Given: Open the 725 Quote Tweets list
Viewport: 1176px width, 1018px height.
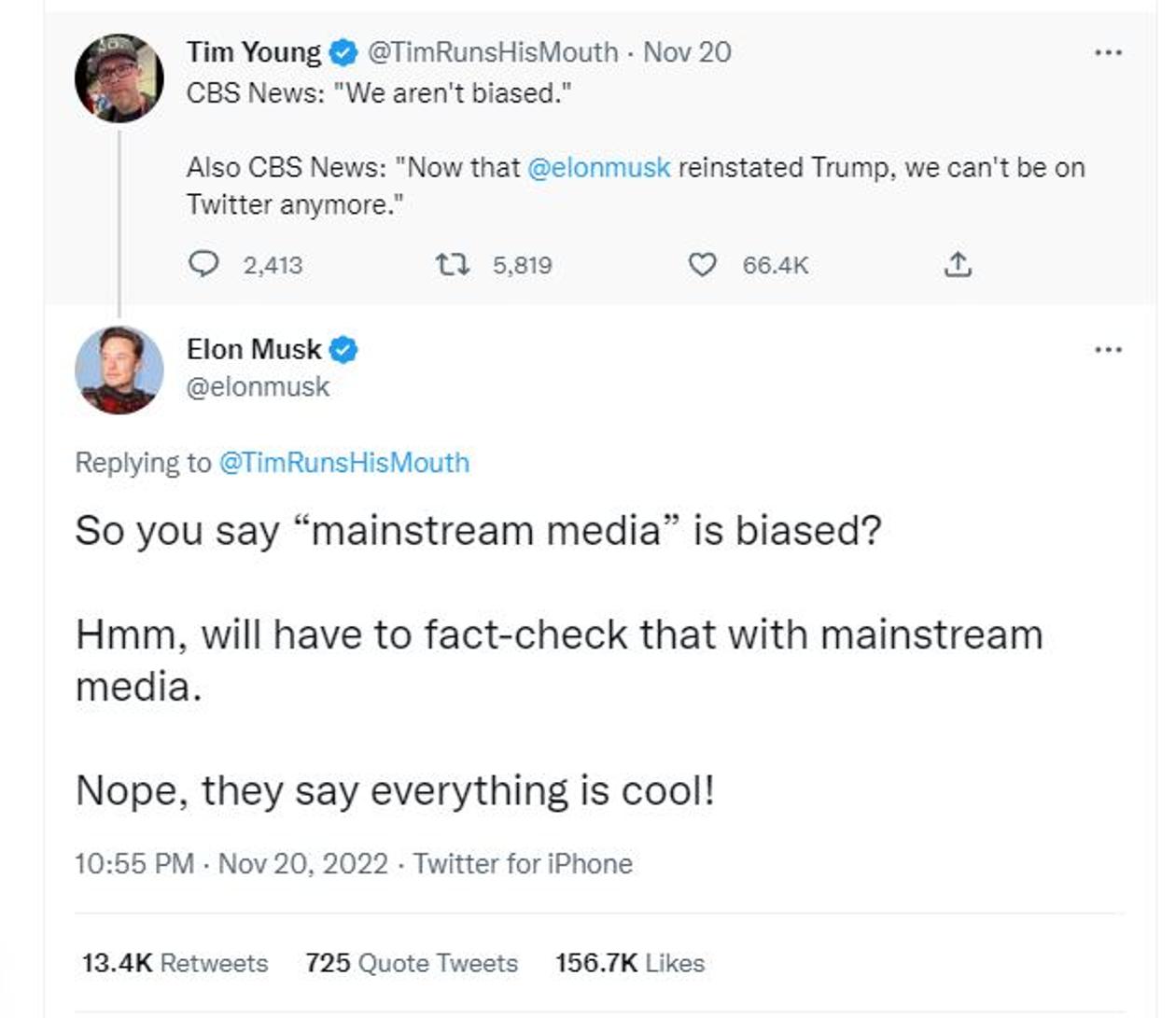Looking at the screenshot, I should tap(413, 962).
